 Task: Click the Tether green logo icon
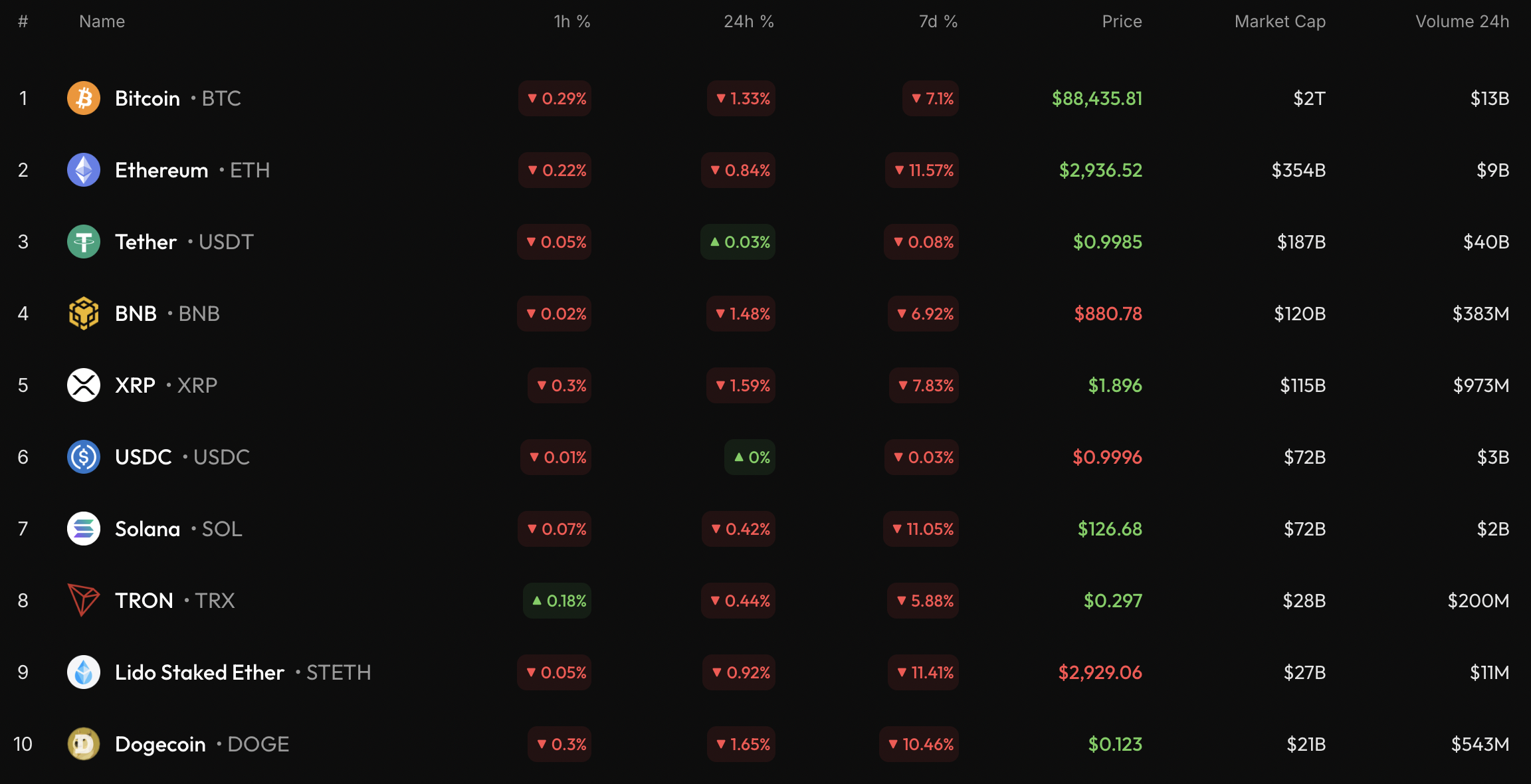coord(84,242)
